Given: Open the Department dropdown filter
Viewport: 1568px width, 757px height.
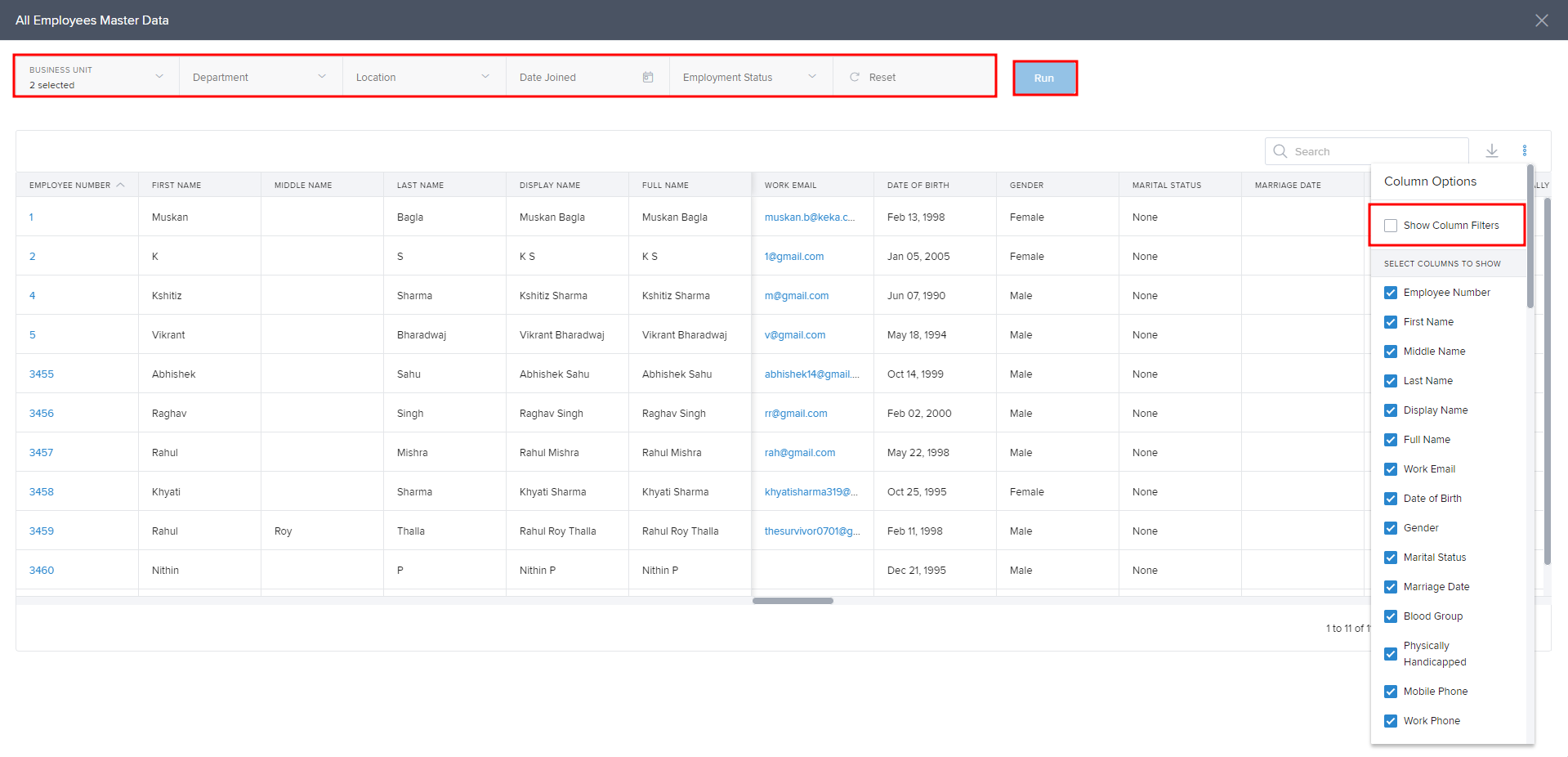Looking at the screenshot, I should tap(322, 77).
